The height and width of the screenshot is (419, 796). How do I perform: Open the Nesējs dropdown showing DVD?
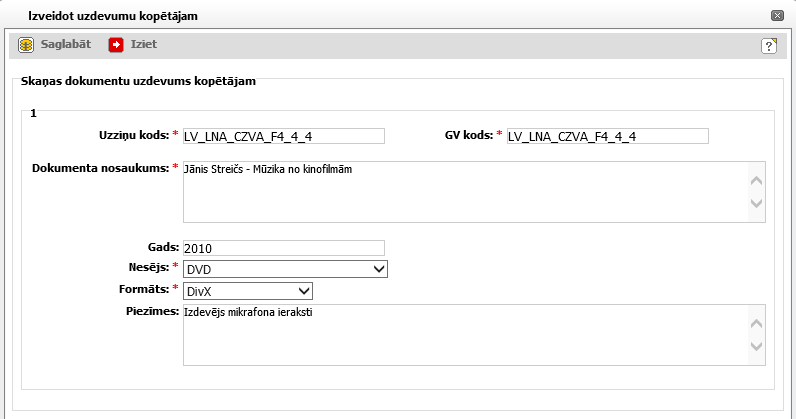click(285, 269)
